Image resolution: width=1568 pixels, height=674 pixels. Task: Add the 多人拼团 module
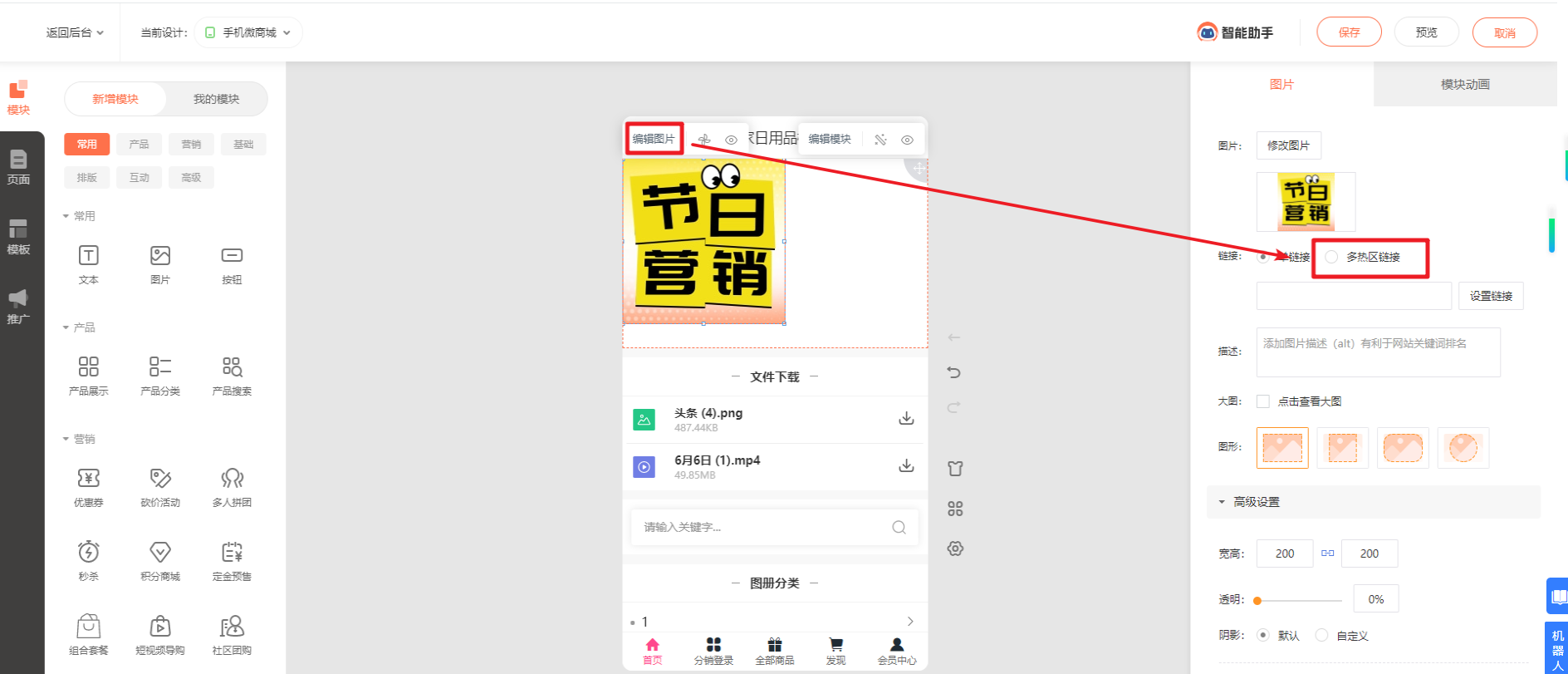232,487
